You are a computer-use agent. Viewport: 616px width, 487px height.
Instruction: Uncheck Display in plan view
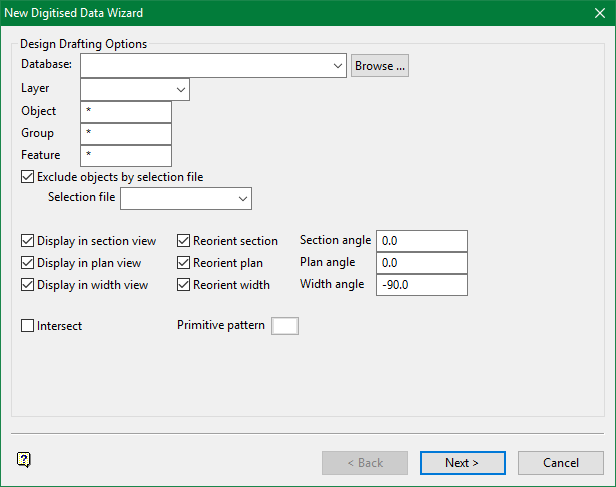27,263
